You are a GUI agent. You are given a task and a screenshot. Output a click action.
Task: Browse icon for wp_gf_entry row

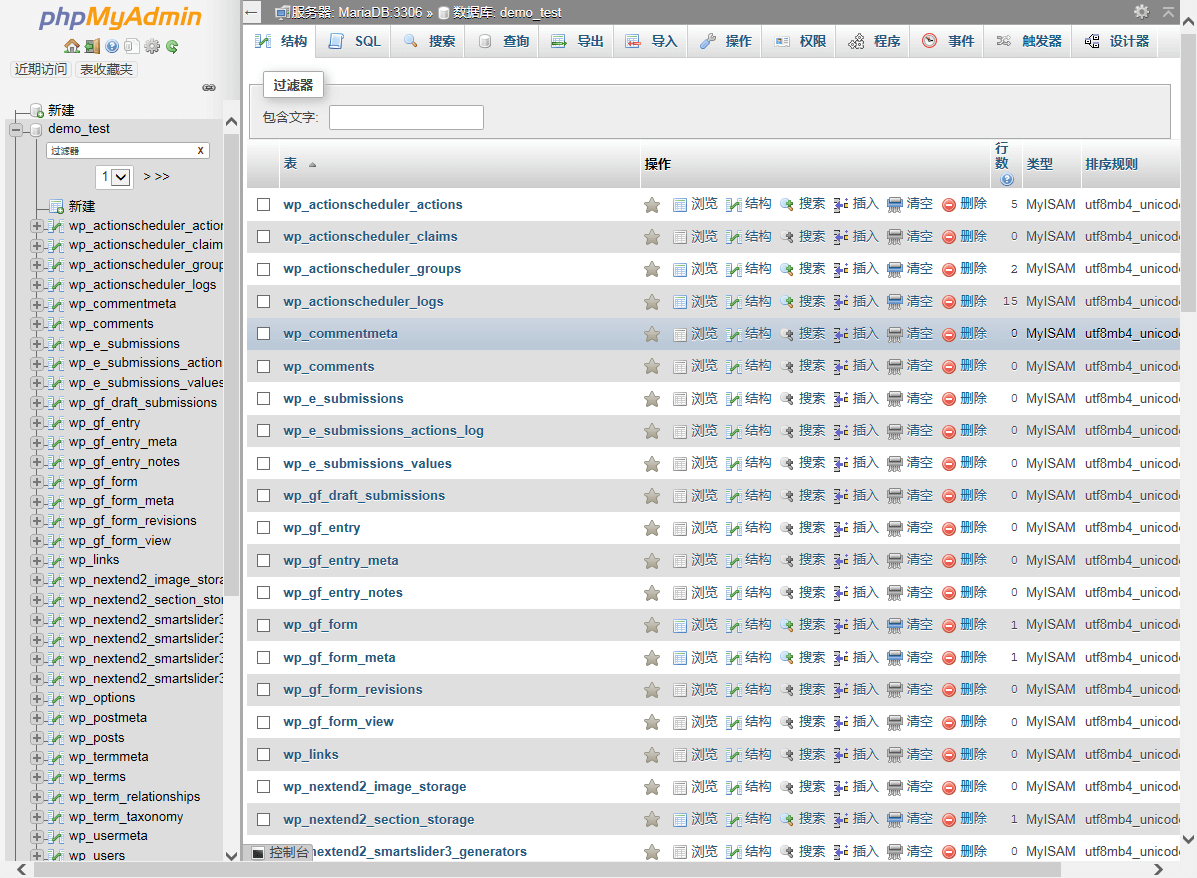click(x=679, y=528)
